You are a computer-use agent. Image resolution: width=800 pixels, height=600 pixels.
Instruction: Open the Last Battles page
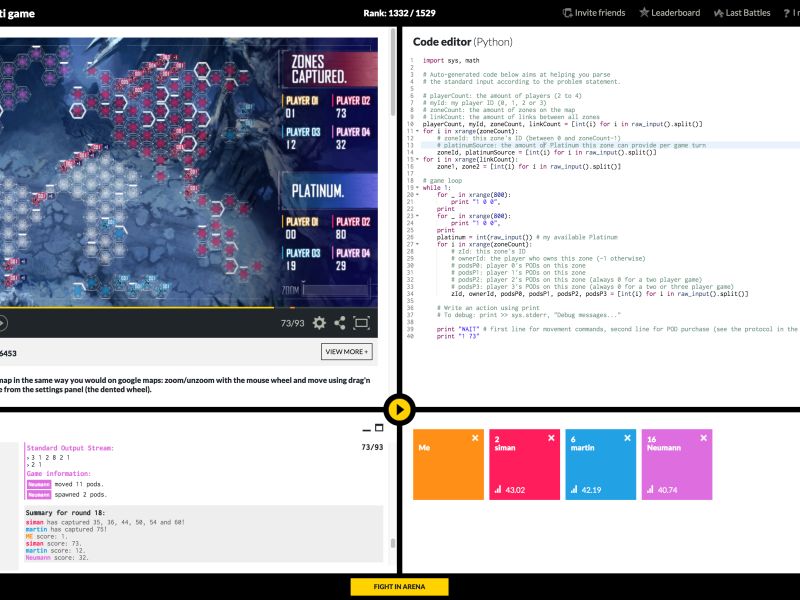tap(747, 13)
